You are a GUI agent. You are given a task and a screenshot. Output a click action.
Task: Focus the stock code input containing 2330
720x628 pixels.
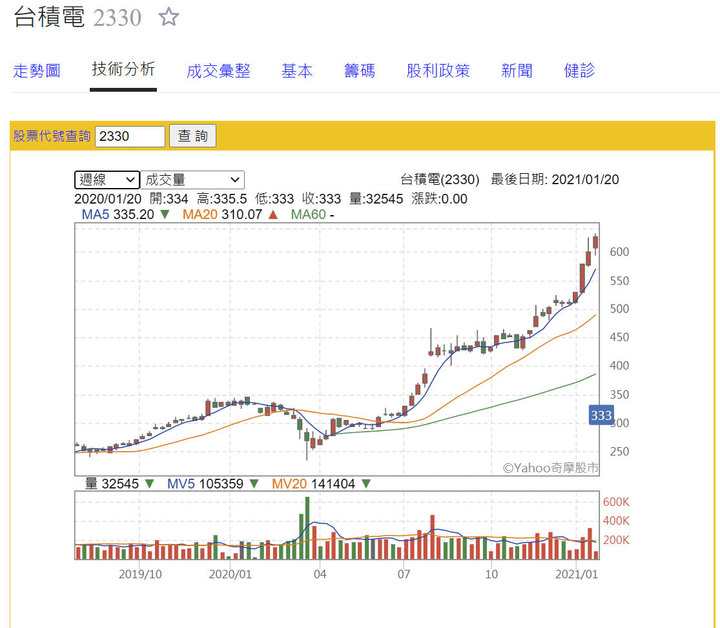click(130, 136)
